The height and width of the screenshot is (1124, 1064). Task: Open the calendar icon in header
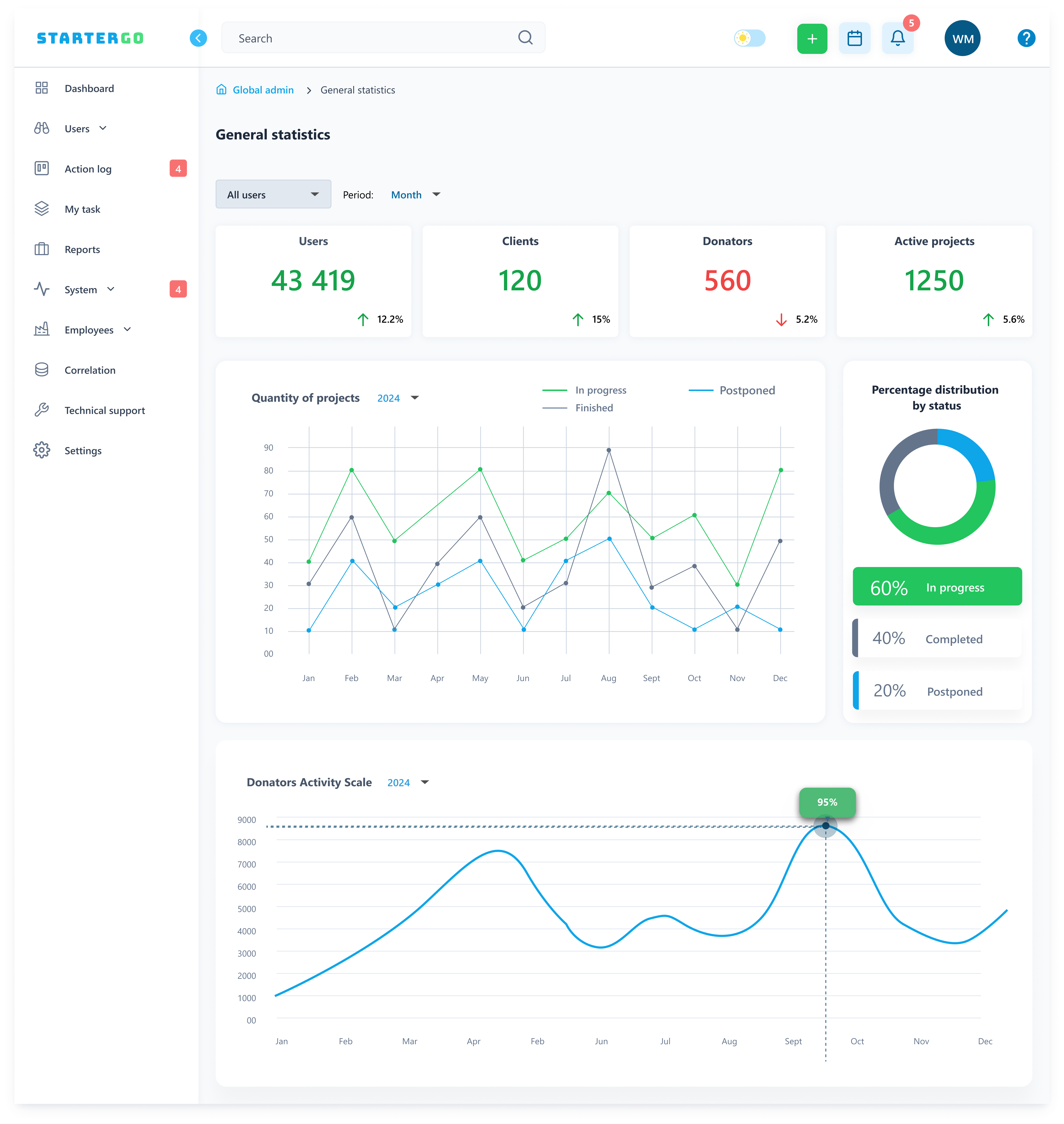coord(854,39)
